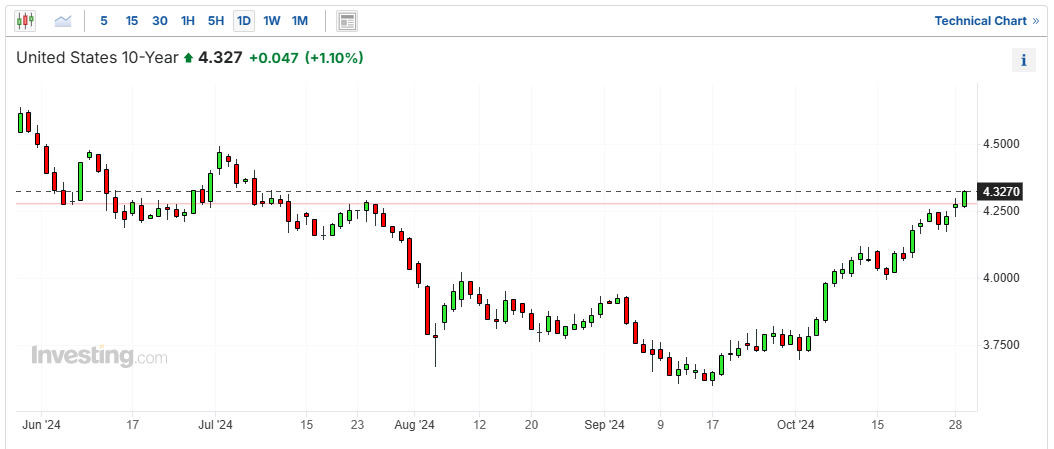1054x449 pixels.
Task: Choose the 1W weekly timeframe
Action: coord(272,21)
